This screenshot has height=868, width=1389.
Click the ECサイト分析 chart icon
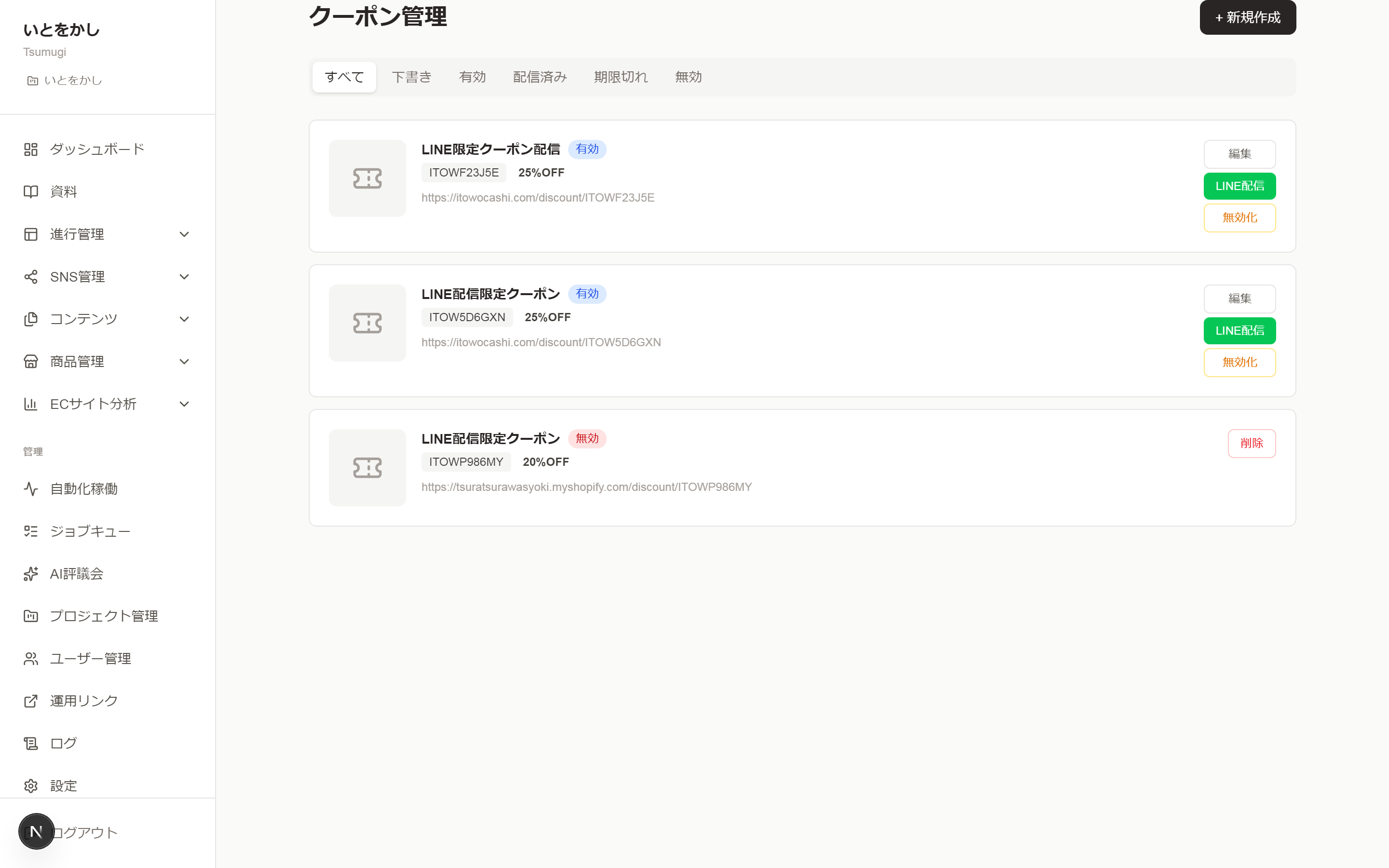coord(30,404)
